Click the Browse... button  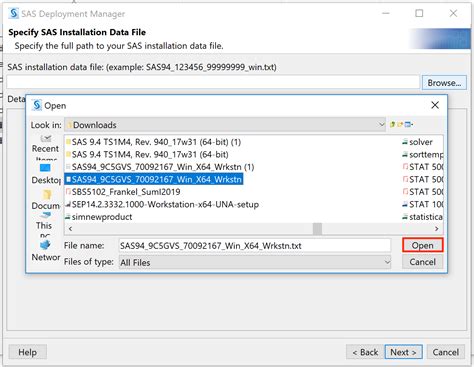[444, 83]
